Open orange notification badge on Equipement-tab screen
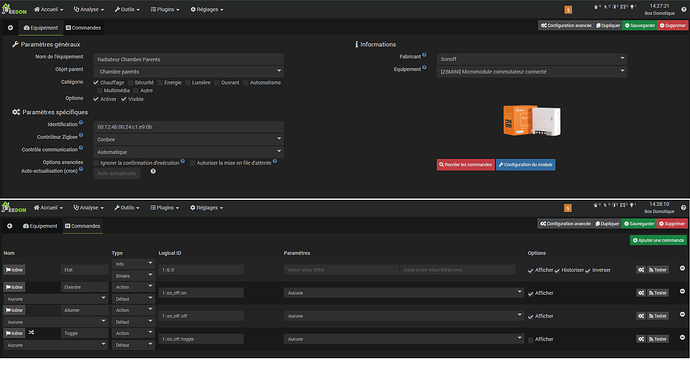 (568, 10)
